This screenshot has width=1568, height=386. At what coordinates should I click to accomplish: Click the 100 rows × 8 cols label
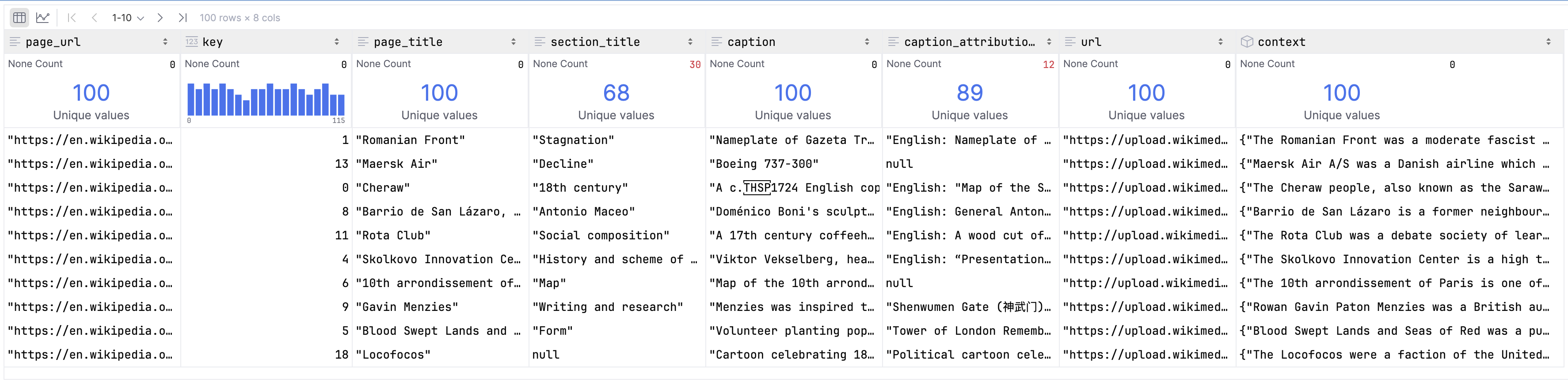[x=240, y=18]
